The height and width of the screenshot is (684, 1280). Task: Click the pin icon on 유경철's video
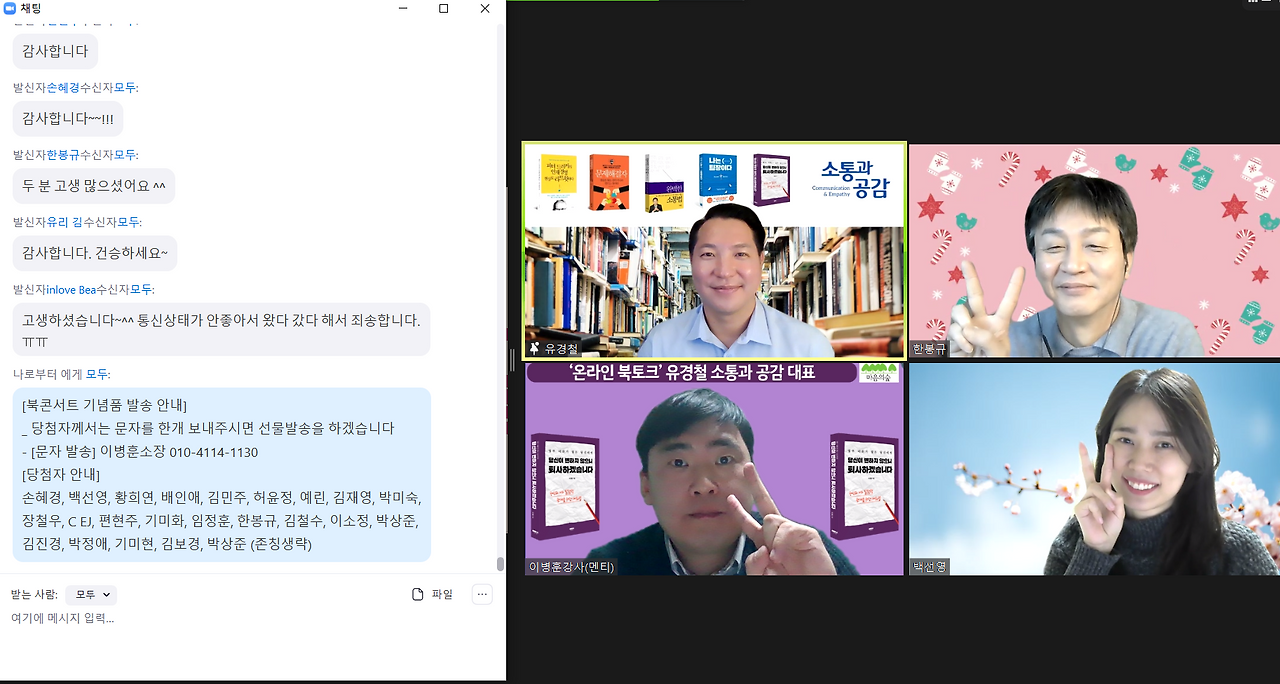[x=535, y=348]
